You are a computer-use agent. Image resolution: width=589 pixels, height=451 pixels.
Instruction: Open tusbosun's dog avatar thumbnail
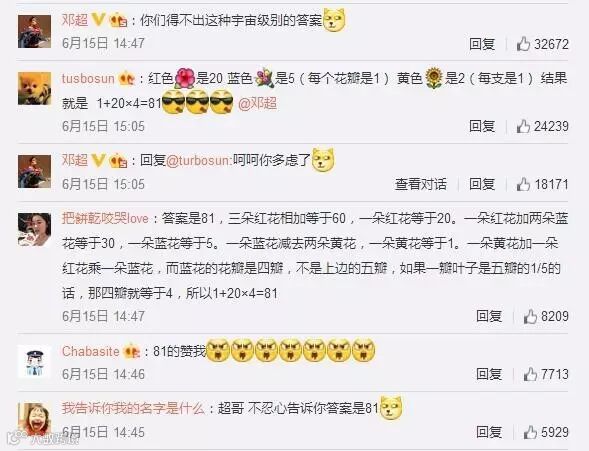click(35, 89)
